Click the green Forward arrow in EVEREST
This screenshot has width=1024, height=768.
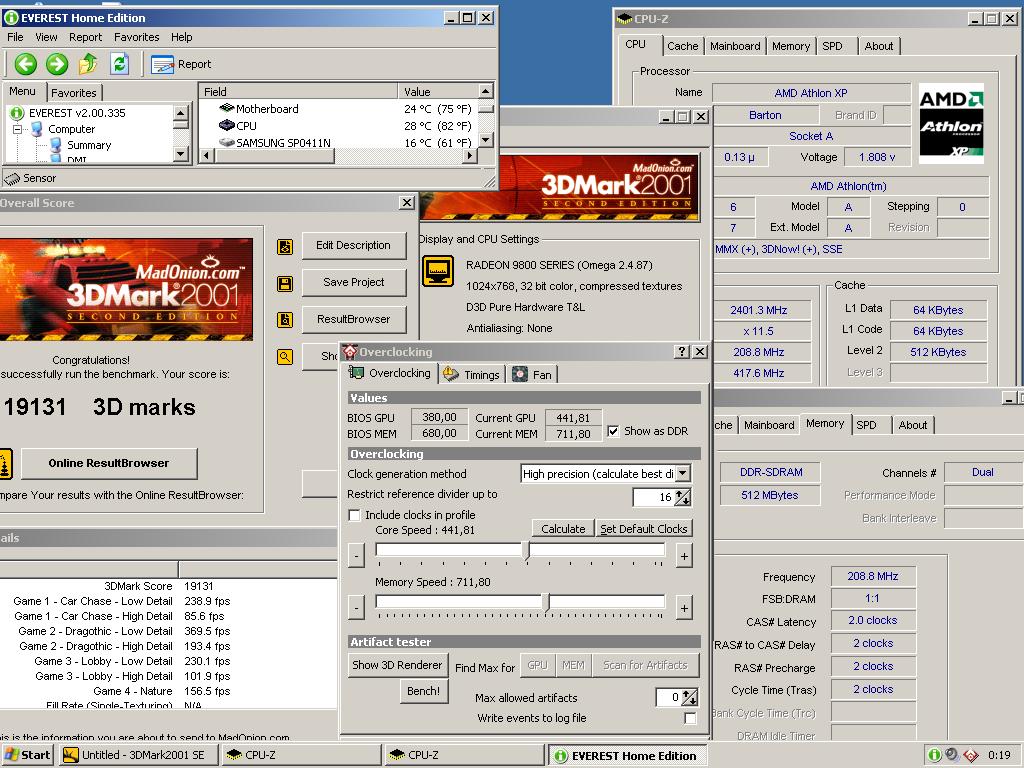click(57, 64)
